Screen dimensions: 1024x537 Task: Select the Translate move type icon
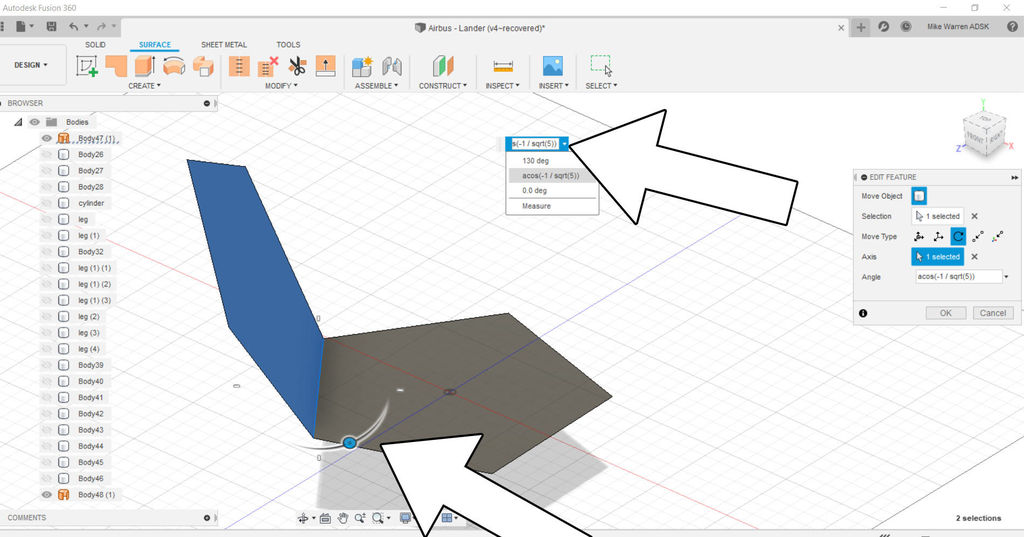pos(938,236)
